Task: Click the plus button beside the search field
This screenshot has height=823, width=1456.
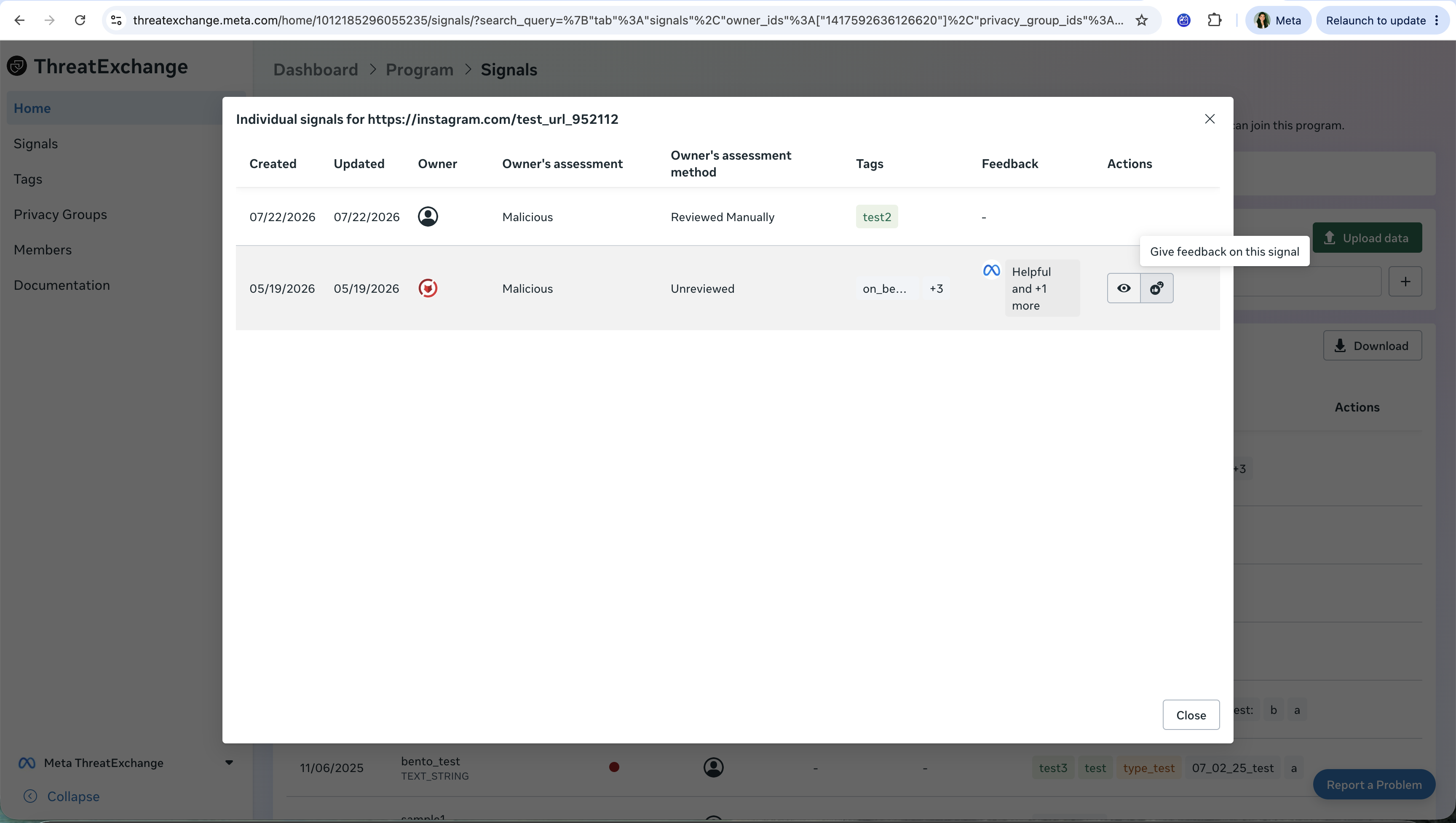Action: pos(1405,281)
